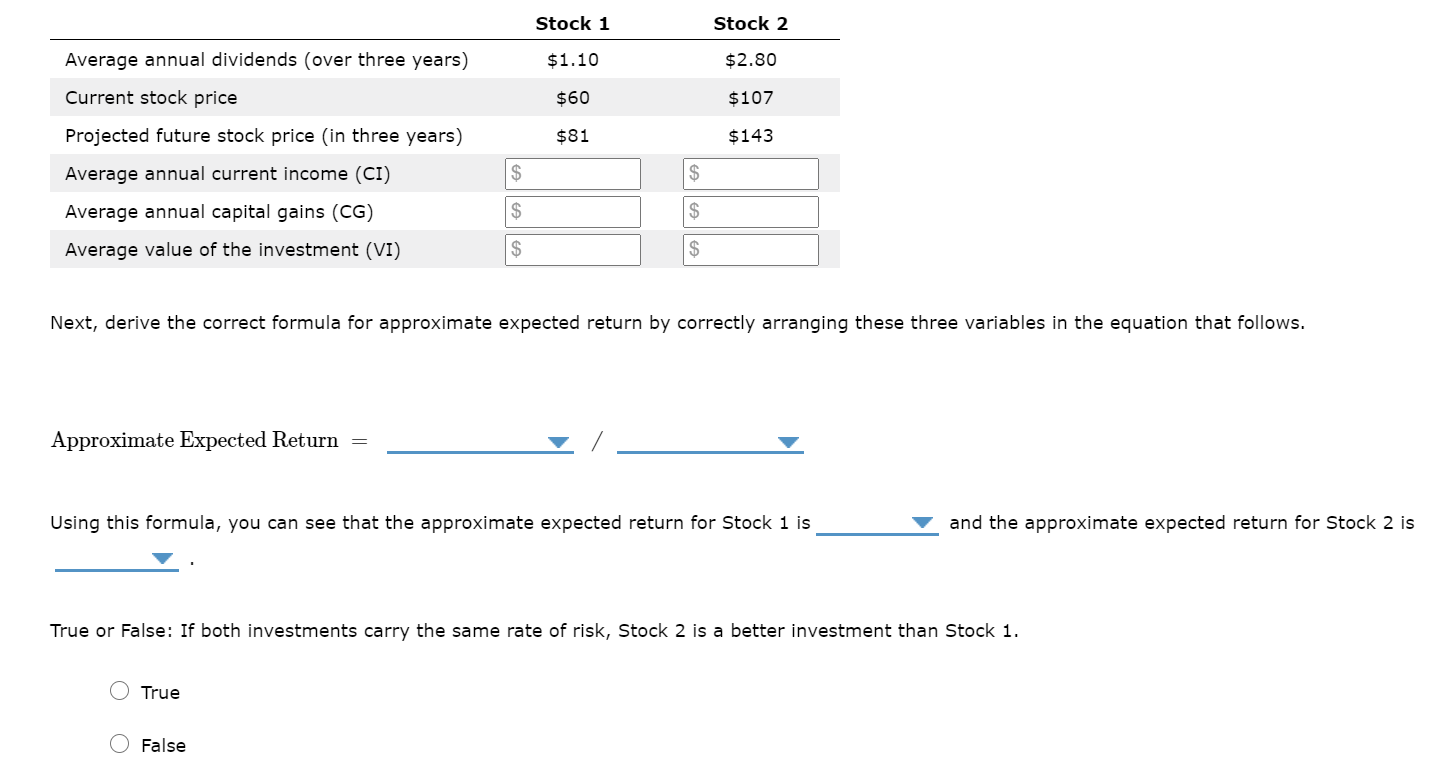The image size is (1455, 758).
Task: Open the formula numerator dropdown
Action: click(480, 440)
